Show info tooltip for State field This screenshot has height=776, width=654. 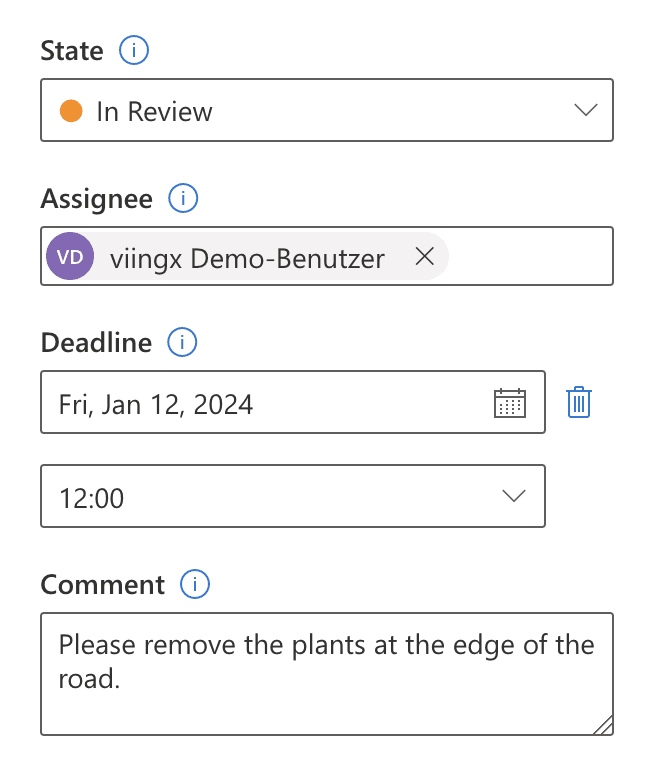[x=133, y=50]
